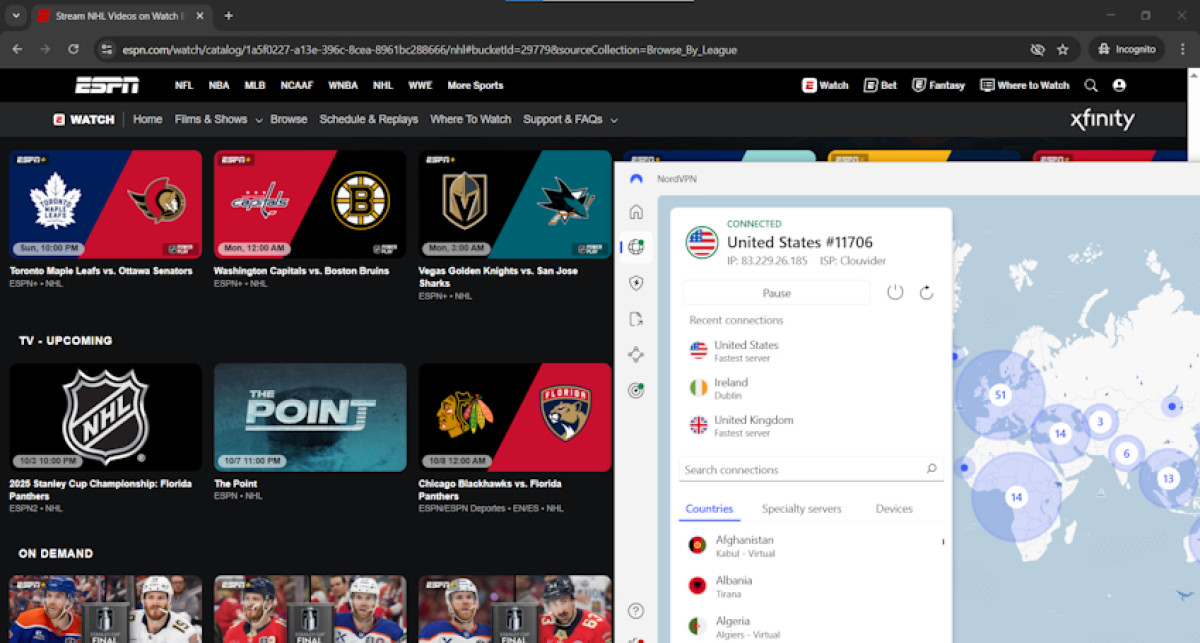1200x643 pixels.
Task: Connect to recent United States fastest server
Action: pyautogui.click(x=811, y=351)
